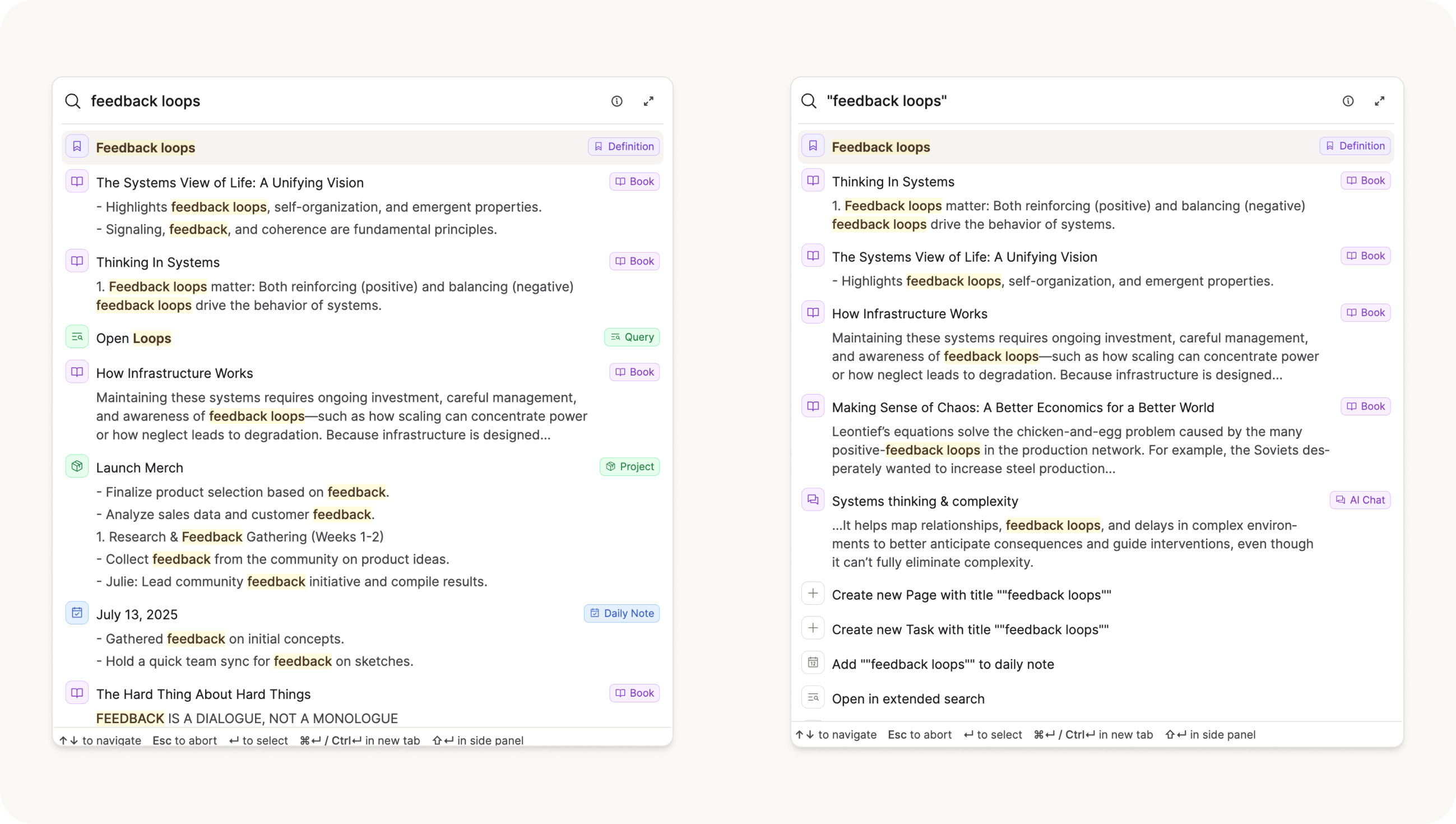Select Add "feedback loops" to daily note
1456x824 pixels.
pyautogui.click(x=943, y=664)
